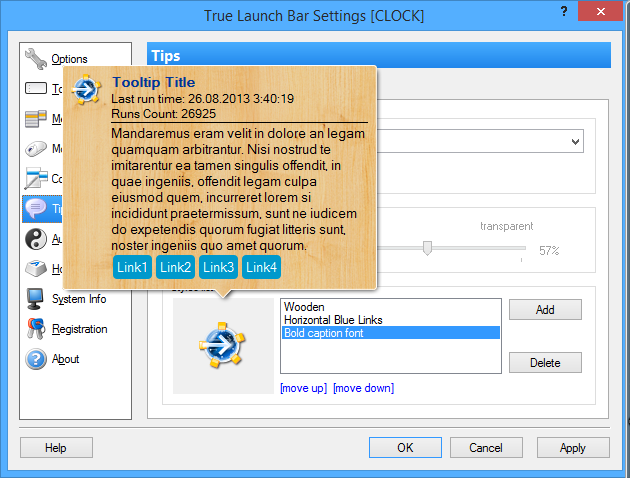The height and width of the screenshot is (478, 630).
Task: Select the menu layout icon in sidebar
Action: pos(36,118)
